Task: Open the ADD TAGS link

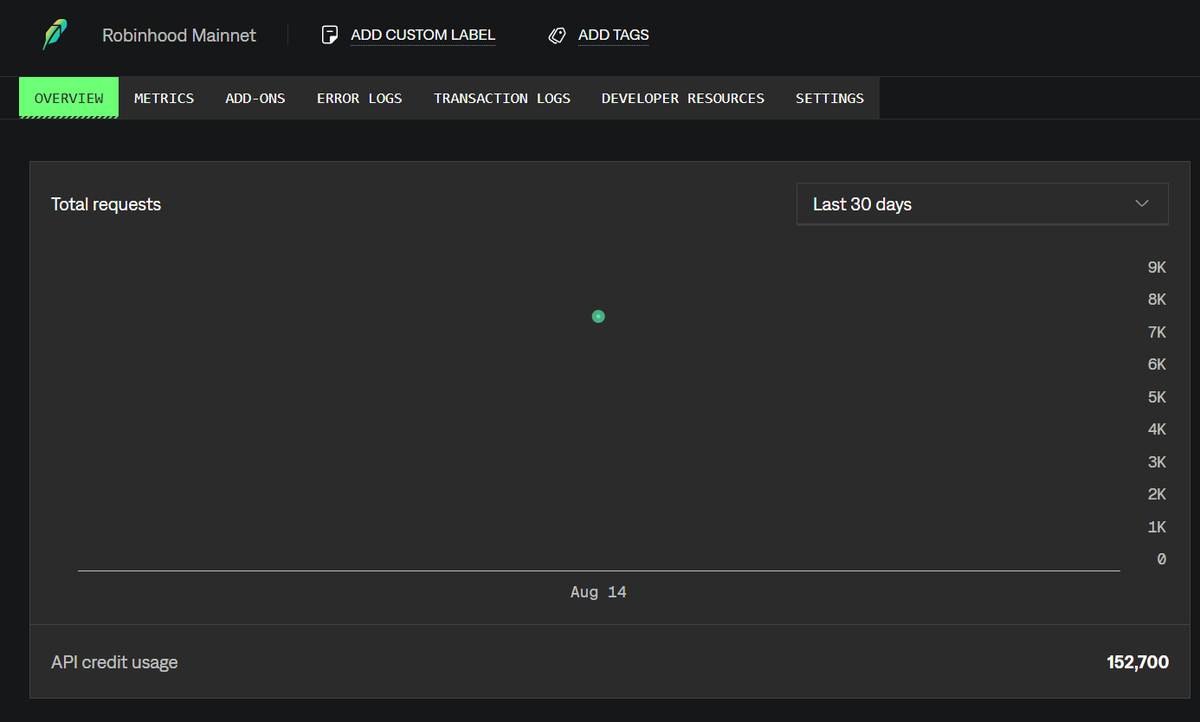Action: click(614, 35)
